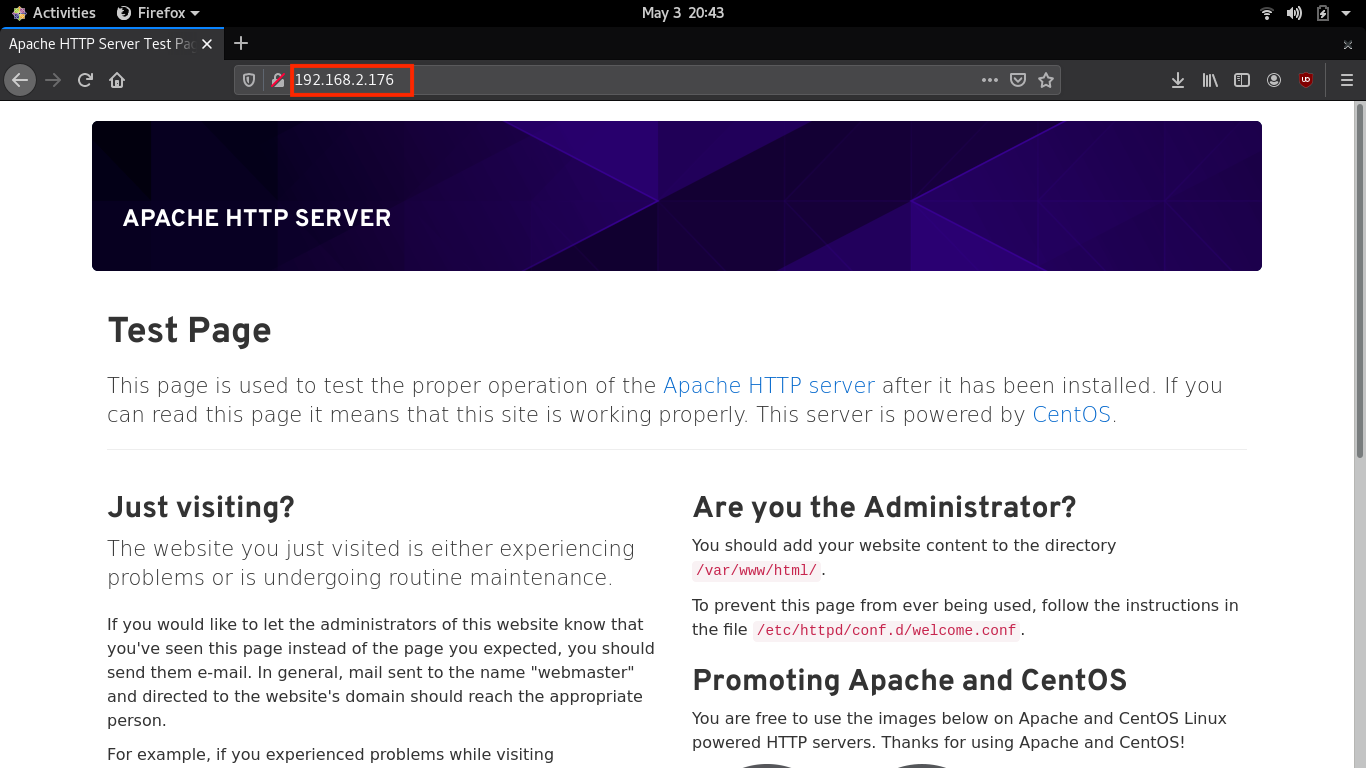Follow the CentOS link
1366x768 pixels.
pos(1072,414)
